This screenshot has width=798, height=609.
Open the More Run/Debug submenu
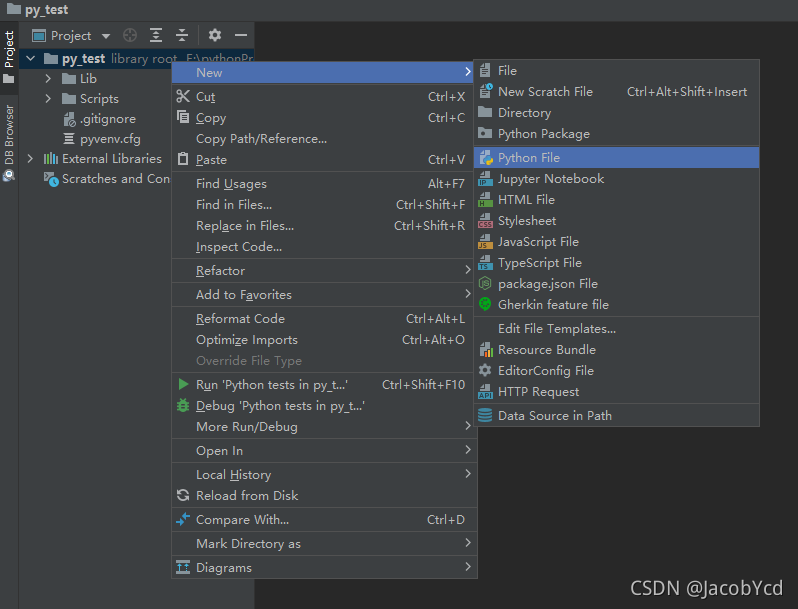[324, 426]
